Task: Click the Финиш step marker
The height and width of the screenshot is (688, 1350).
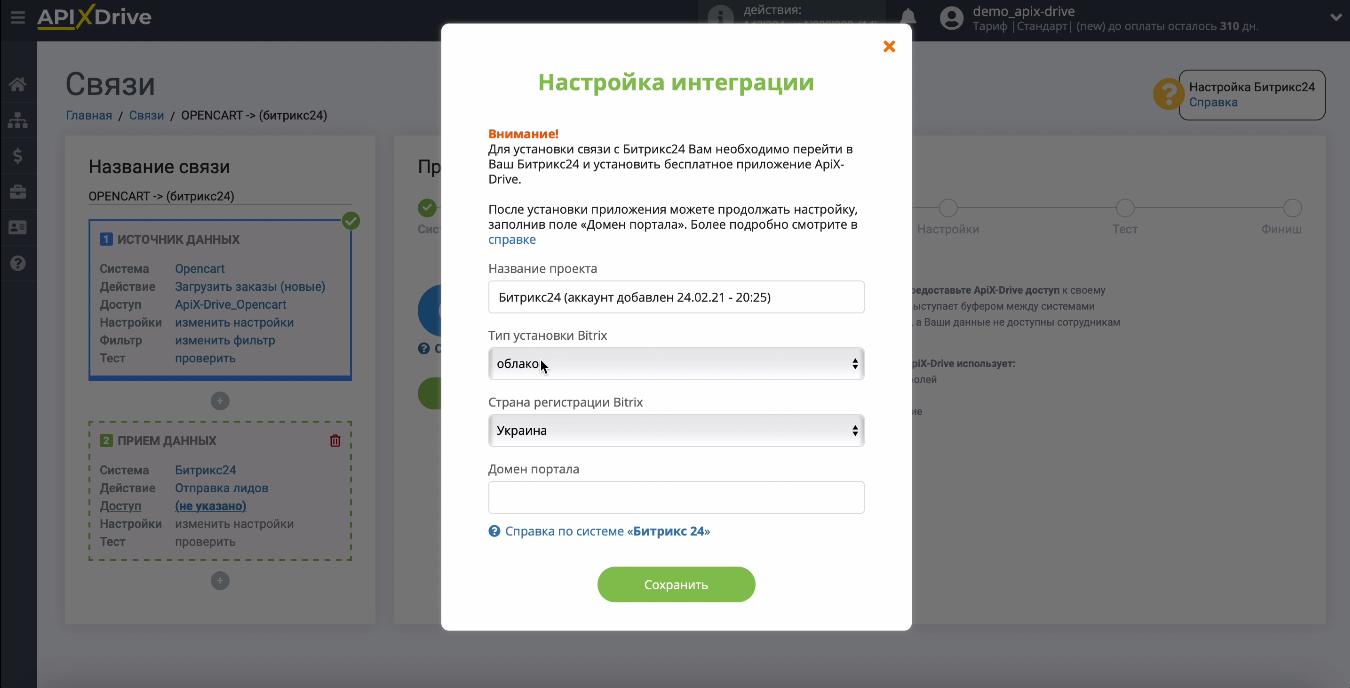Action: coord(1292,208)
